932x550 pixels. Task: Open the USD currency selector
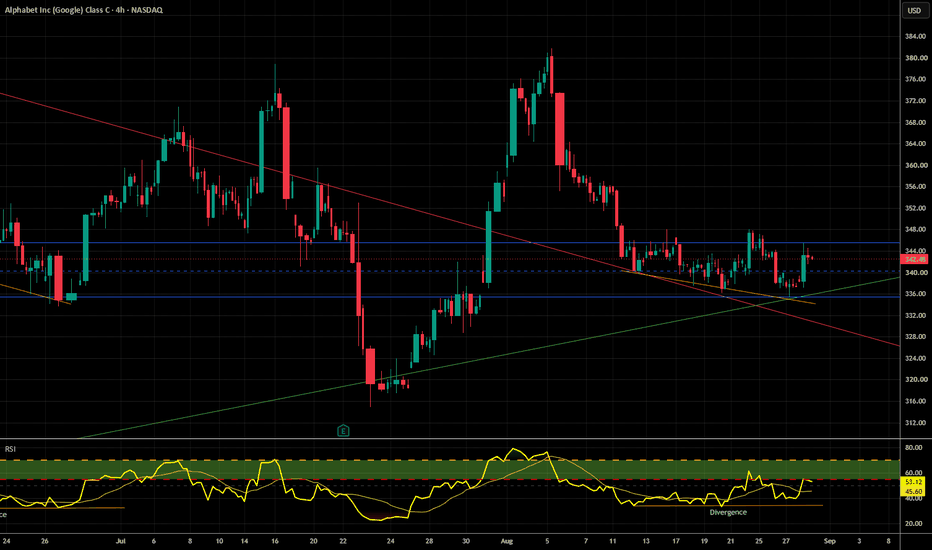pos(914,10)
